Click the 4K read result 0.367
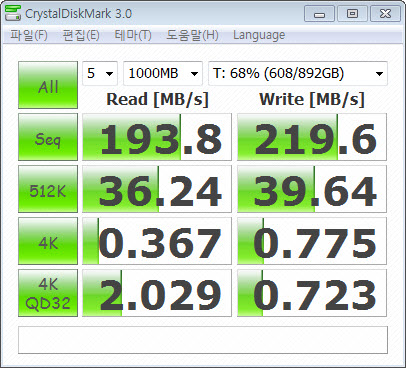The image size is (406, 368). [157, 241]
